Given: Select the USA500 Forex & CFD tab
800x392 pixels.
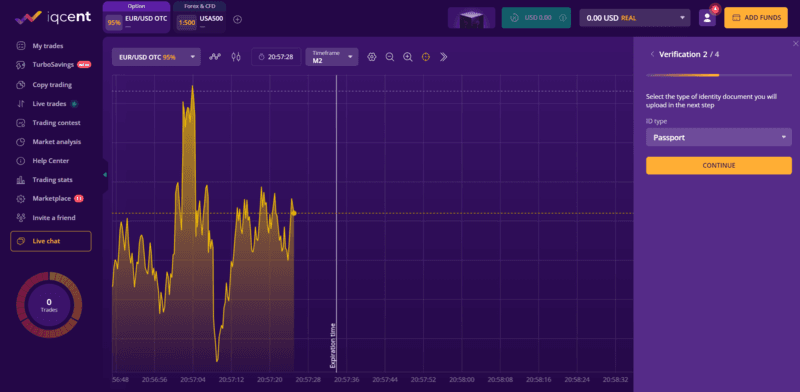Looking at the screenshot, I should (x=199, y=17).
